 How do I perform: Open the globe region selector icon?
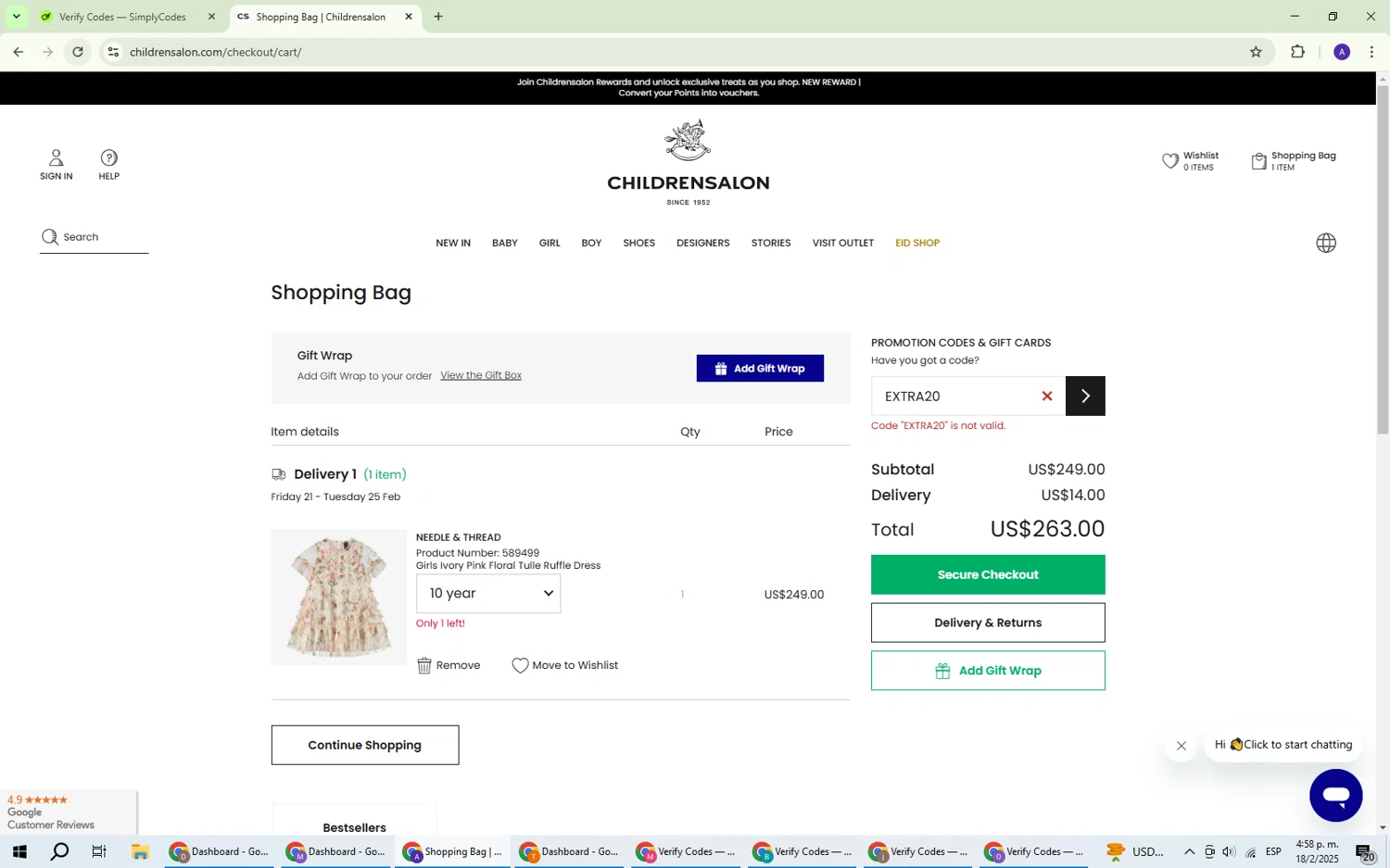coord(1326,243)
